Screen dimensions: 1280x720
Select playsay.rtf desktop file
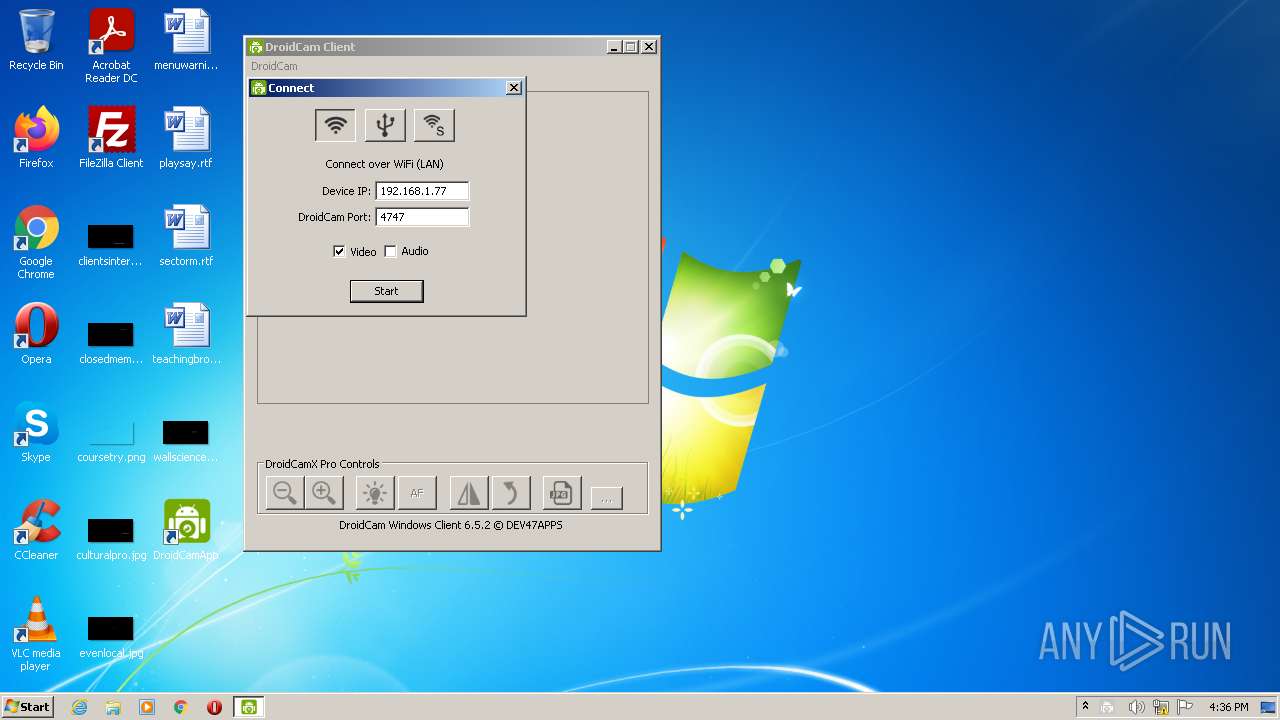pos(186,138)
